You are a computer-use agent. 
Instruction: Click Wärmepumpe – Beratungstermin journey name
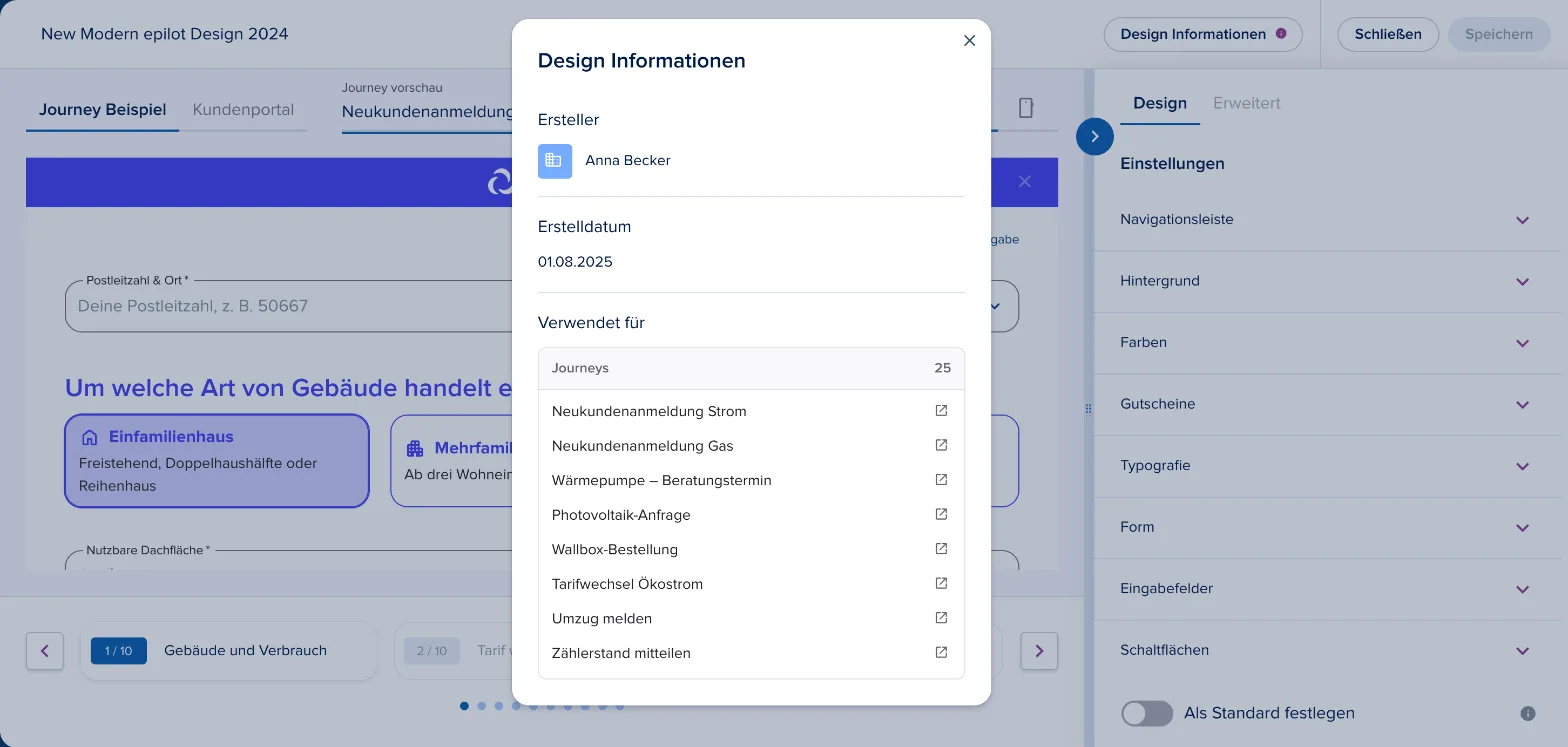(662, 480)
